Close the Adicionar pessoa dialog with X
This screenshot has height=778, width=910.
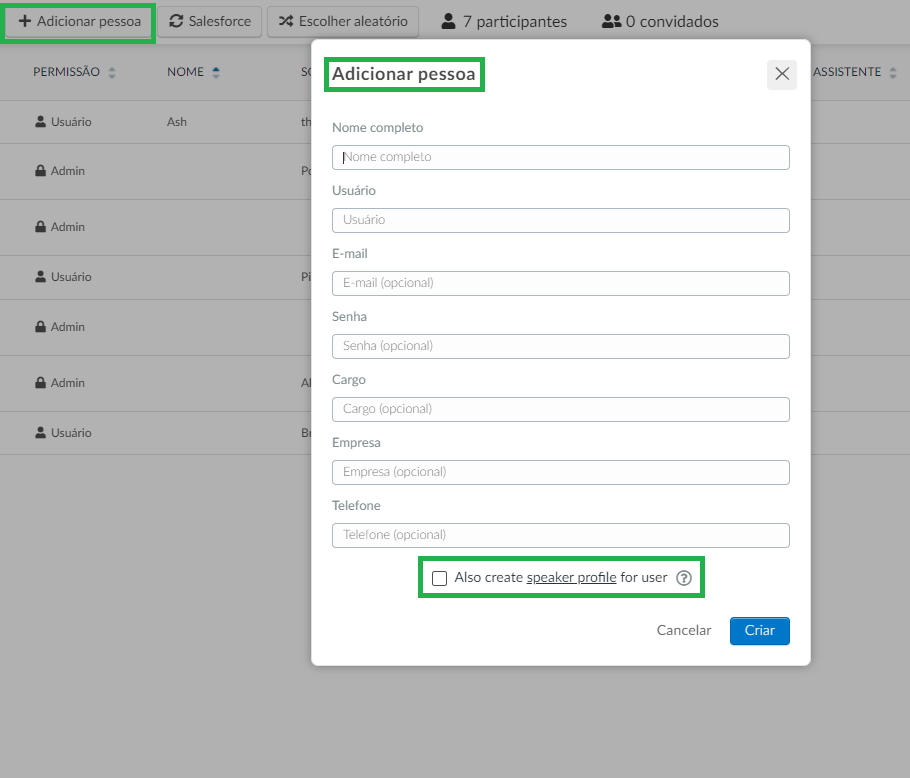(782, 74)
